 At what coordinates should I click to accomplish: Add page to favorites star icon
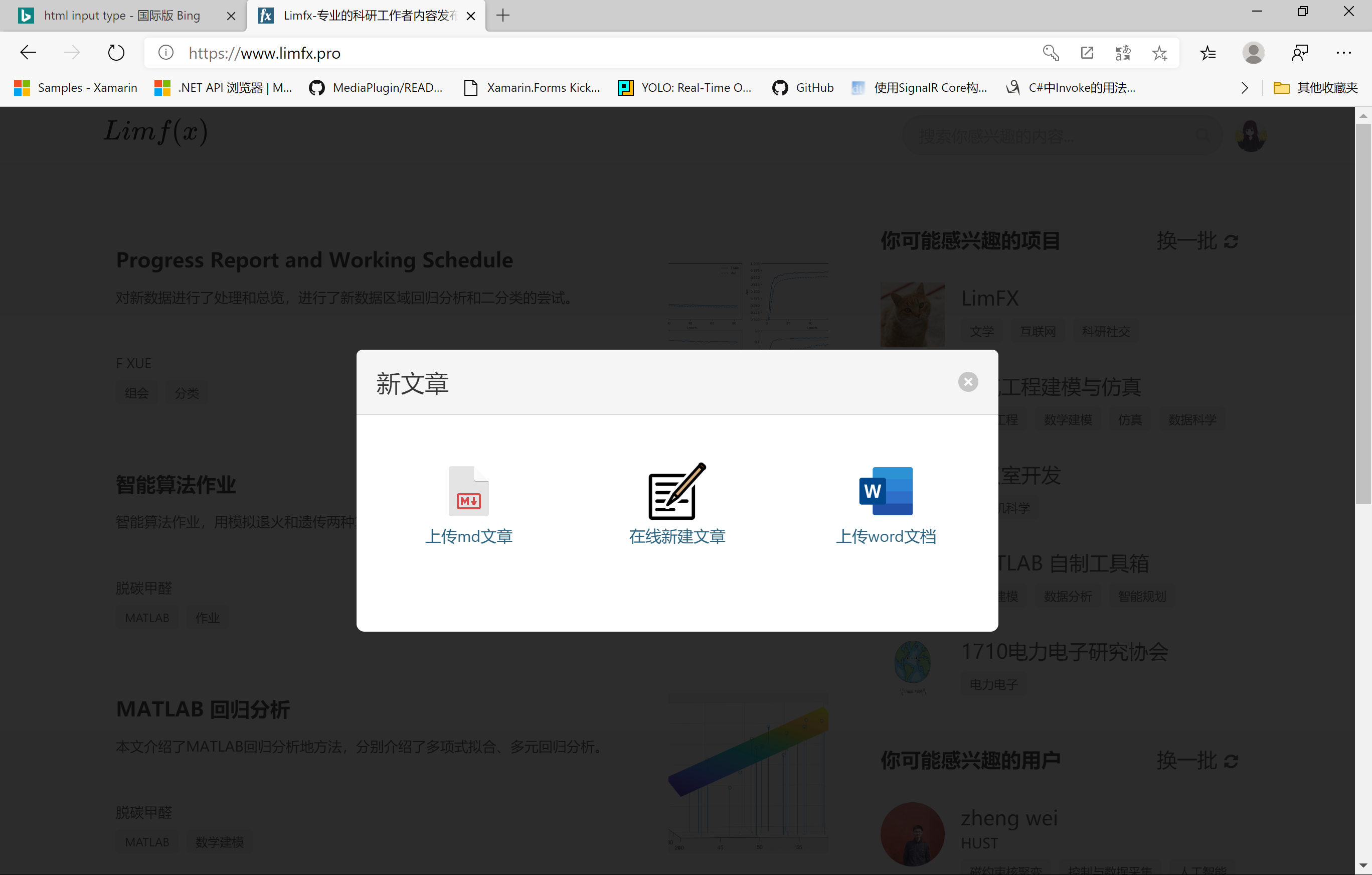1159,53
